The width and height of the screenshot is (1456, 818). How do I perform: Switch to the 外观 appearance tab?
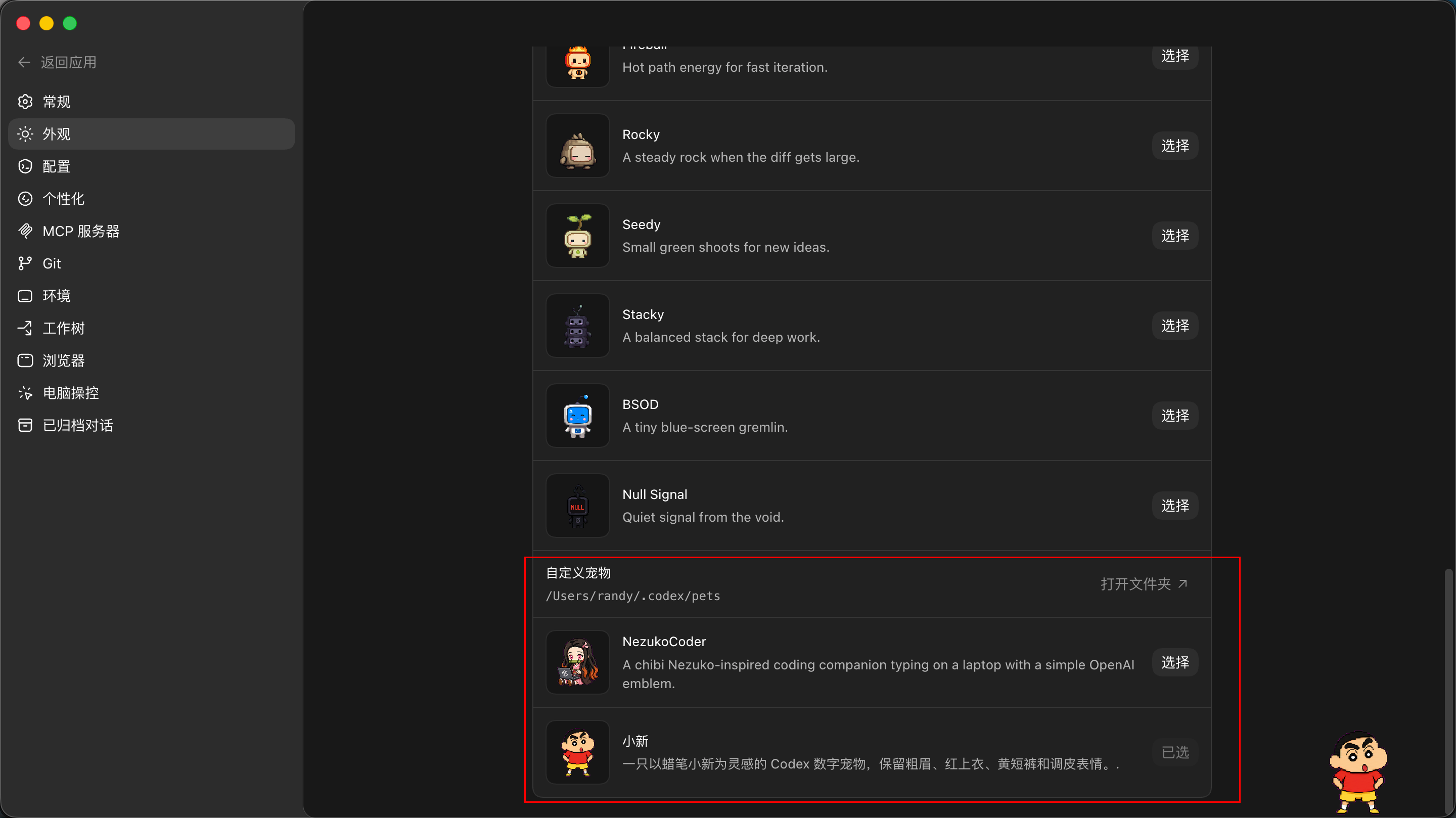point(151,134)
